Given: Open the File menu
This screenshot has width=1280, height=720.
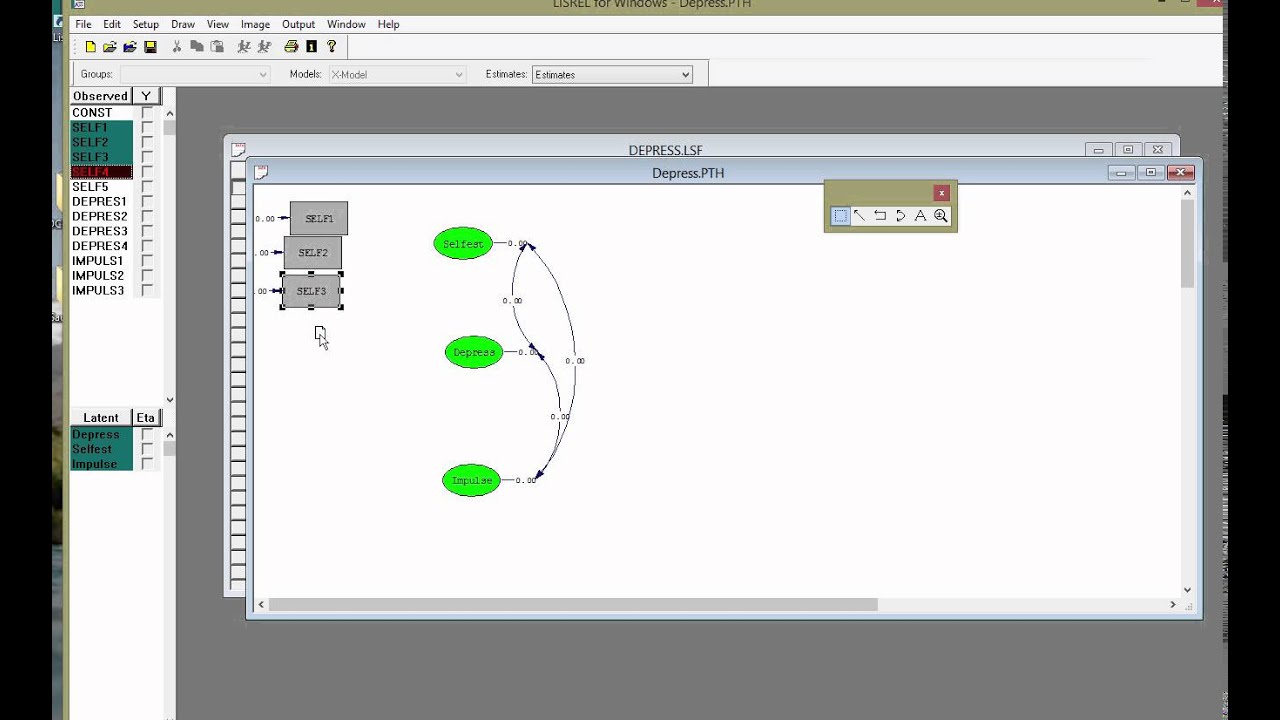Looking at the screenshot, I should pyautogui.click(x=83, y=24).
